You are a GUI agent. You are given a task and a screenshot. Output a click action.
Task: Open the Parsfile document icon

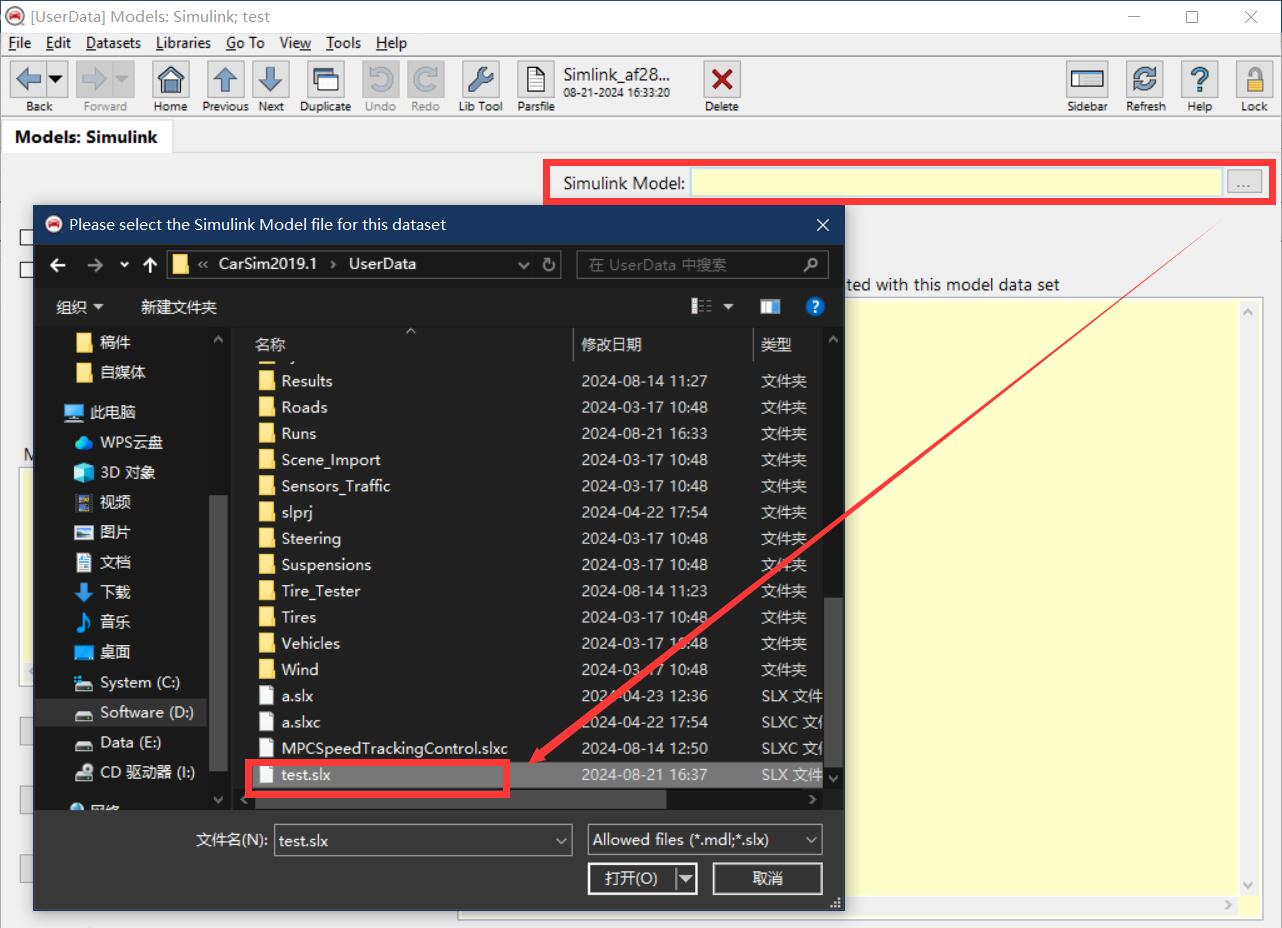pos(536,79)
